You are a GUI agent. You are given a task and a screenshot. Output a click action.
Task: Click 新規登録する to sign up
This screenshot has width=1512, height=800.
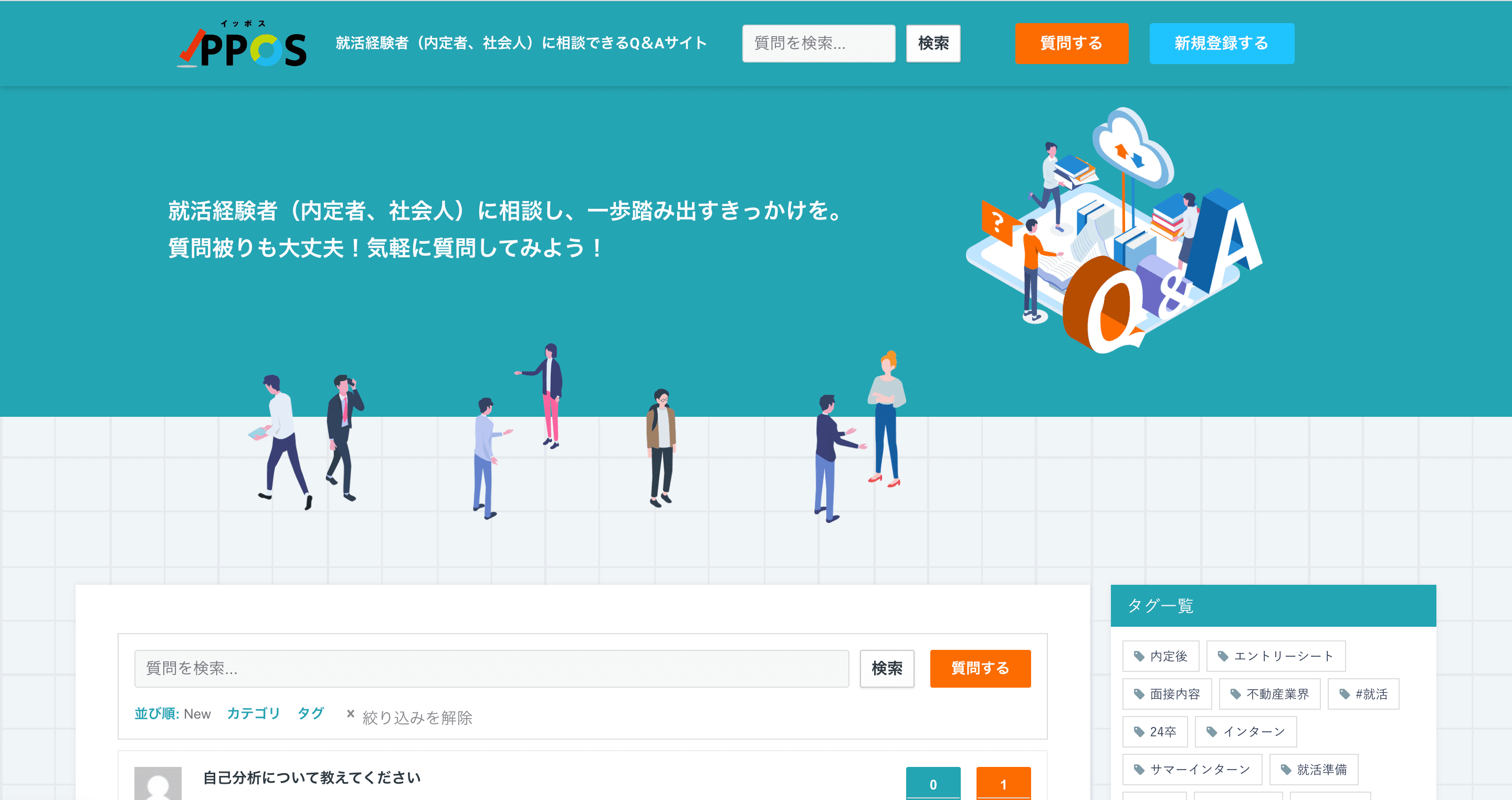click(x=1222, y=43)
